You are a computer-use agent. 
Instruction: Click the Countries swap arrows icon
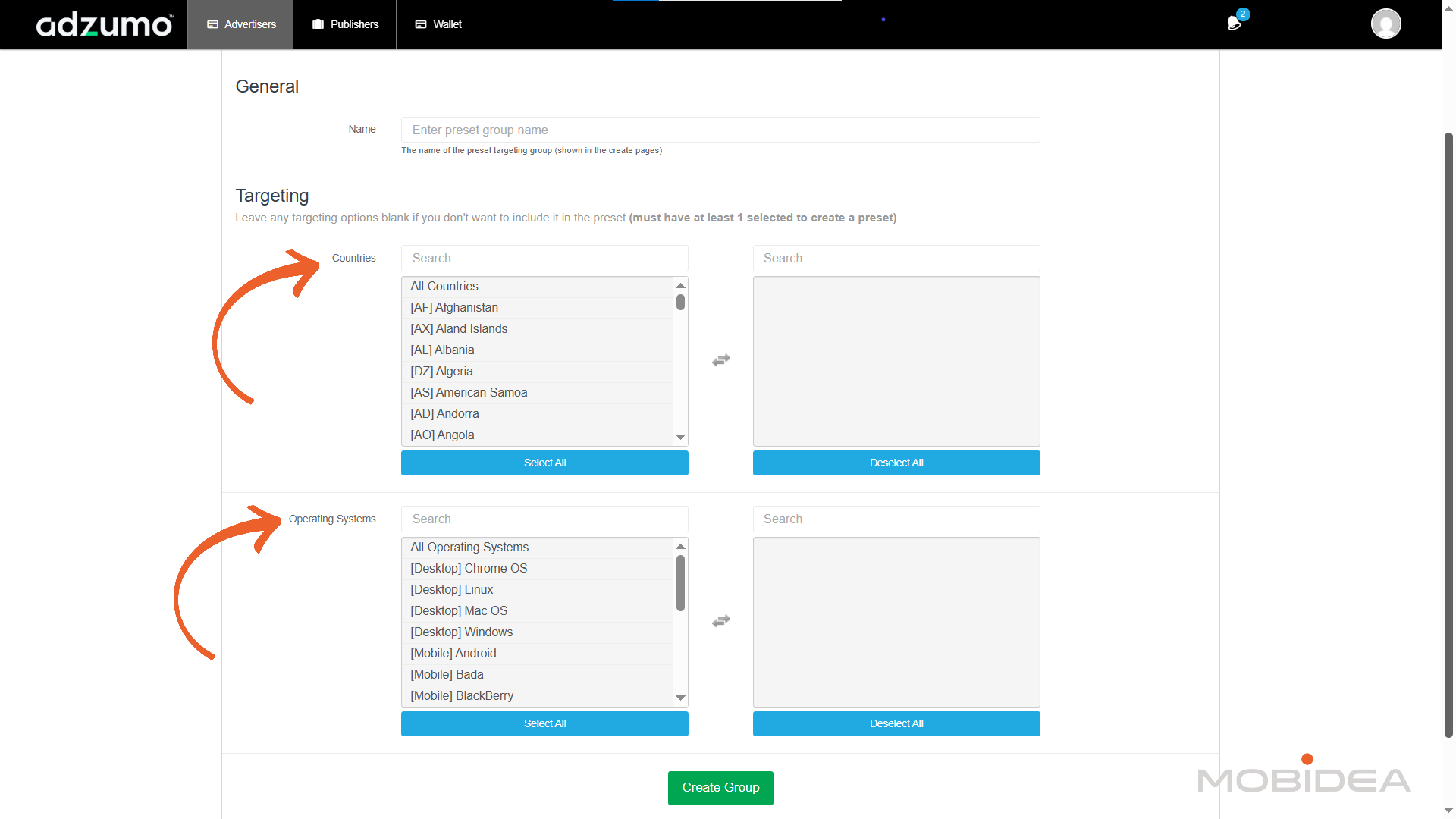[720, 360]
